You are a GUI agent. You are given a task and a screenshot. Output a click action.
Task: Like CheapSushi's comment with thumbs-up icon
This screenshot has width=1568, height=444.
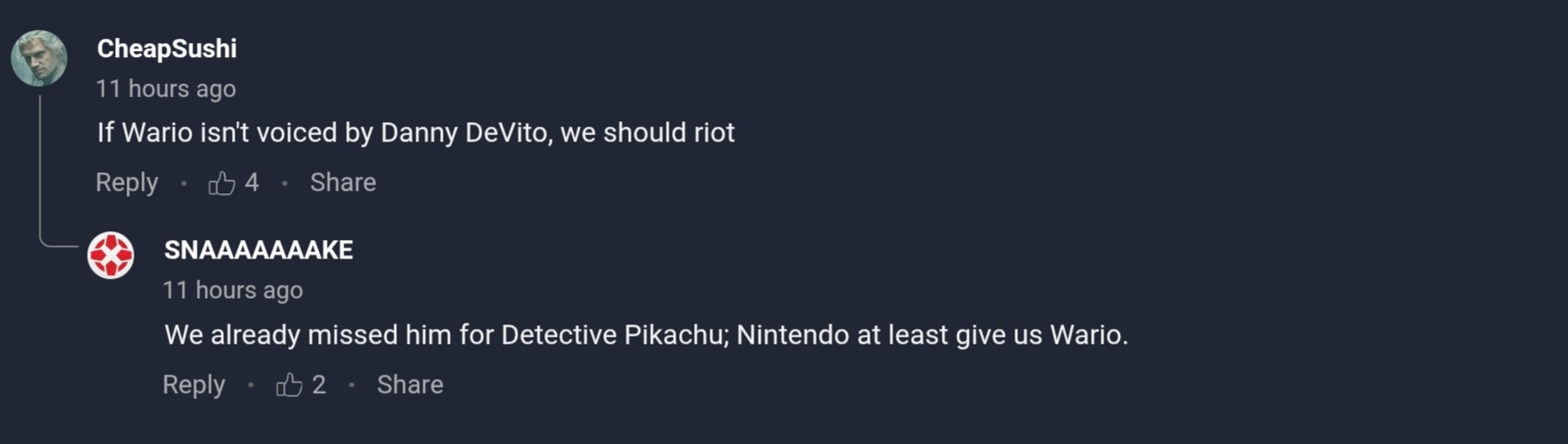coord(221,183)
